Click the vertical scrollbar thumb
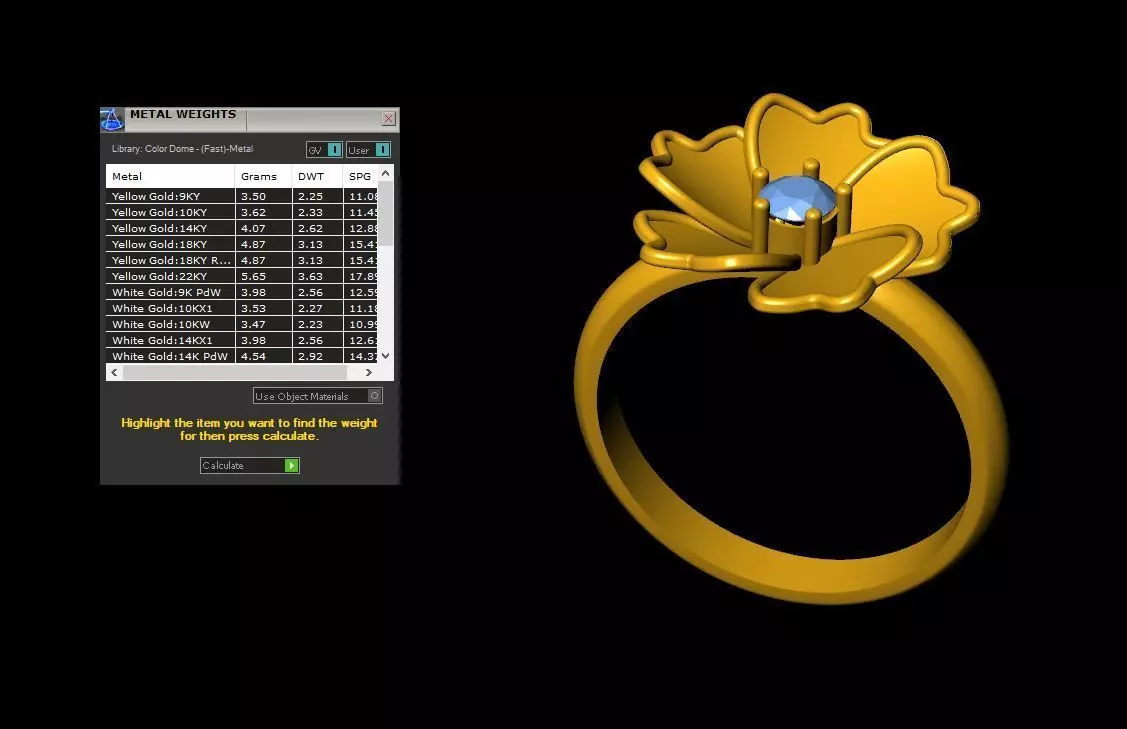Viewport: 1127px width, 729px height. point(386,214)
